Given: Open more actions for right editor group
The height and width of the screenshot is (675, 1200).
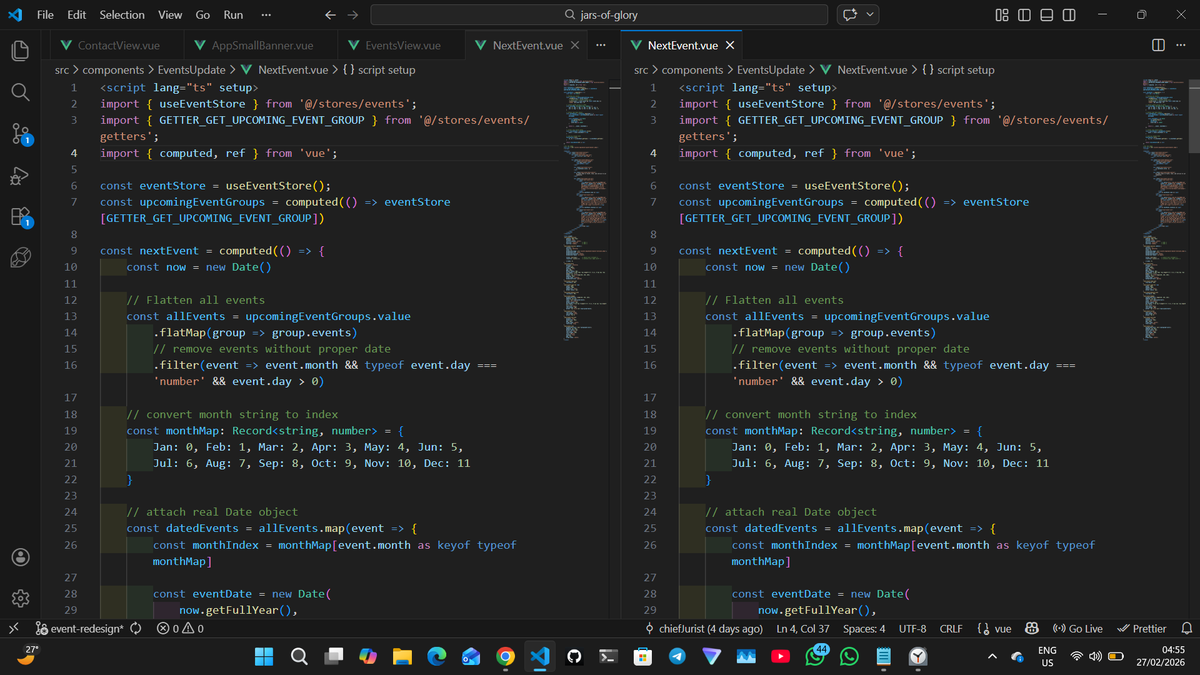Looking at the screenshot, I should pyautogui.click(x=1181, y=46).
